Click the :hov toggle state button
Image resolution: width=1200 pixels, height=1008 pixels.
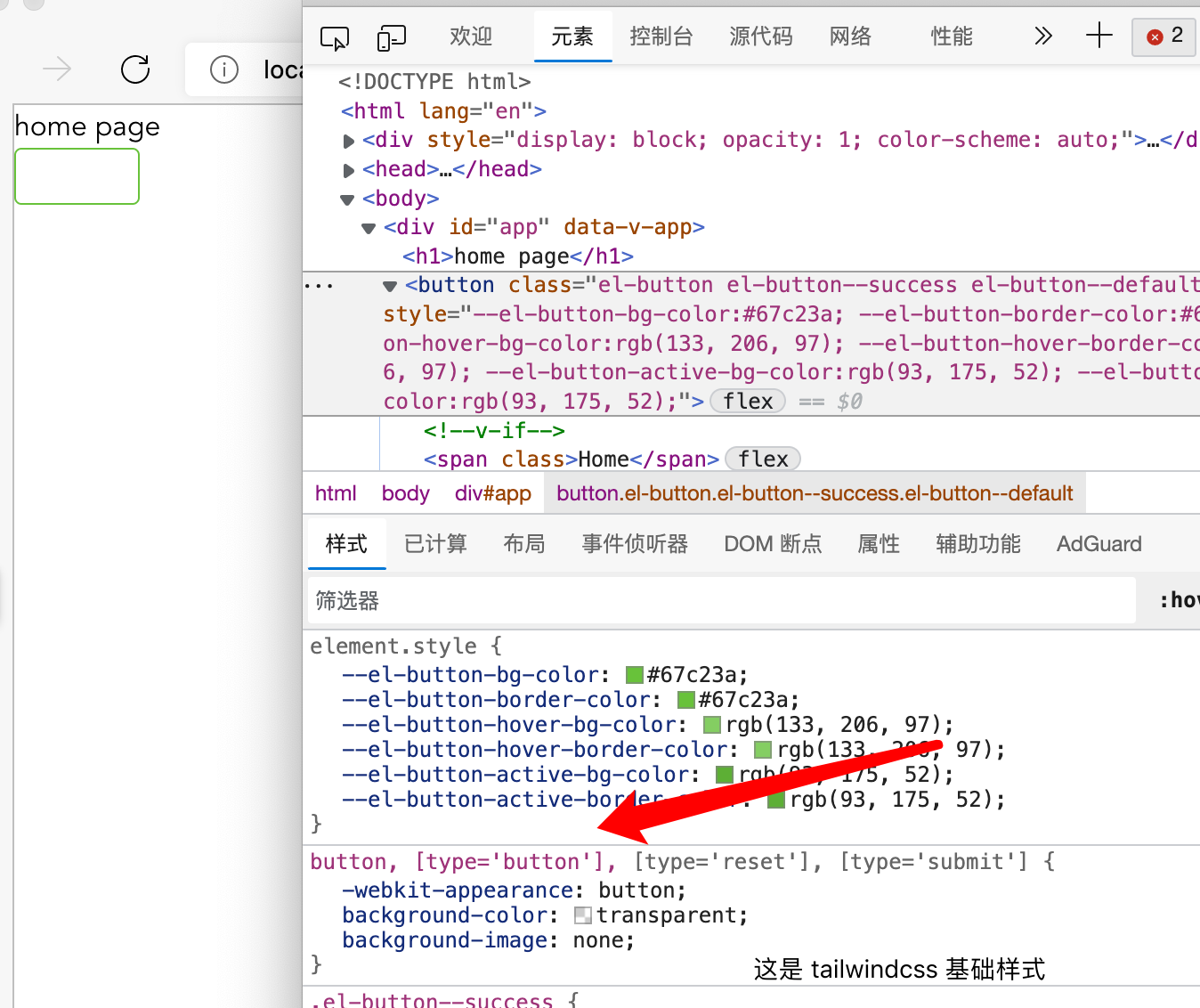tap(1178, 601)
